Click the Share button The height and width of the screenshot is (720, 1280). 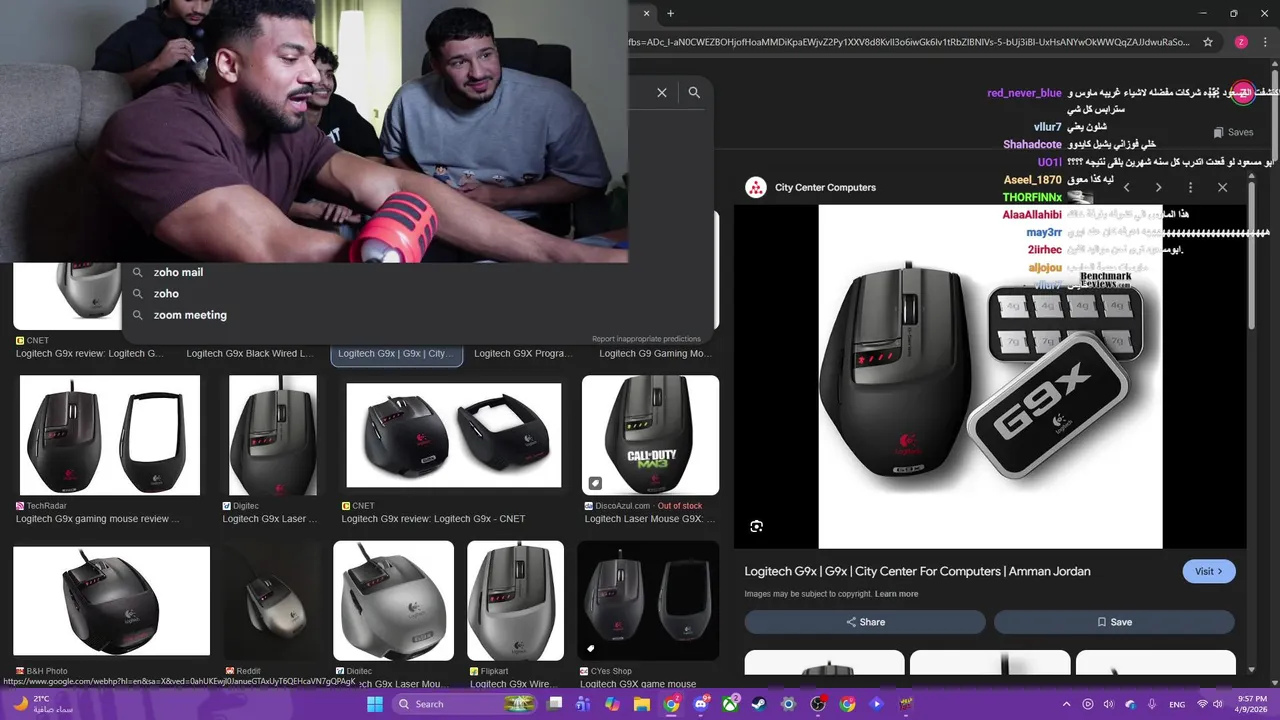tap(865, 622)
